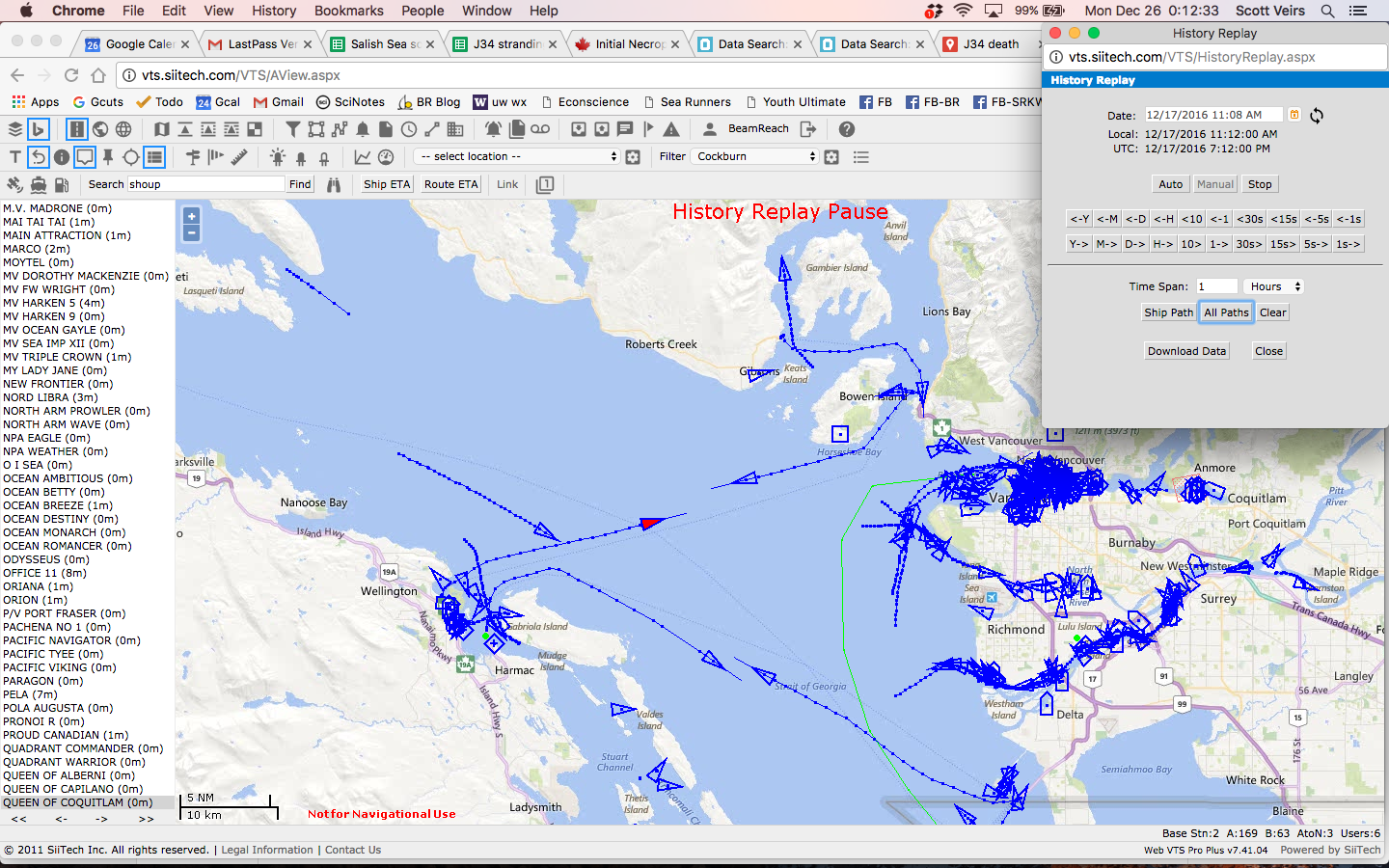Open the ruler measurement tool
This screenshot has height=868, width=1389.
coord(239,156)
